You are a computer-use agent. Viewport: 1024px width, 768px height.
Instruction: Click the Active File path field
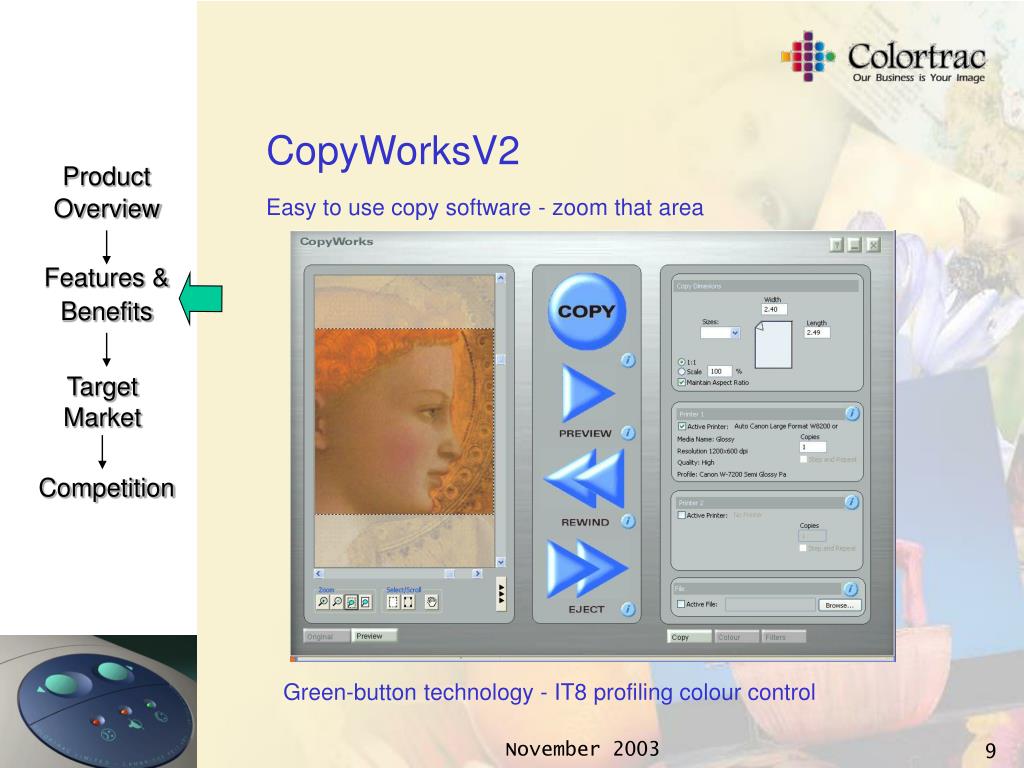(770, 605)
